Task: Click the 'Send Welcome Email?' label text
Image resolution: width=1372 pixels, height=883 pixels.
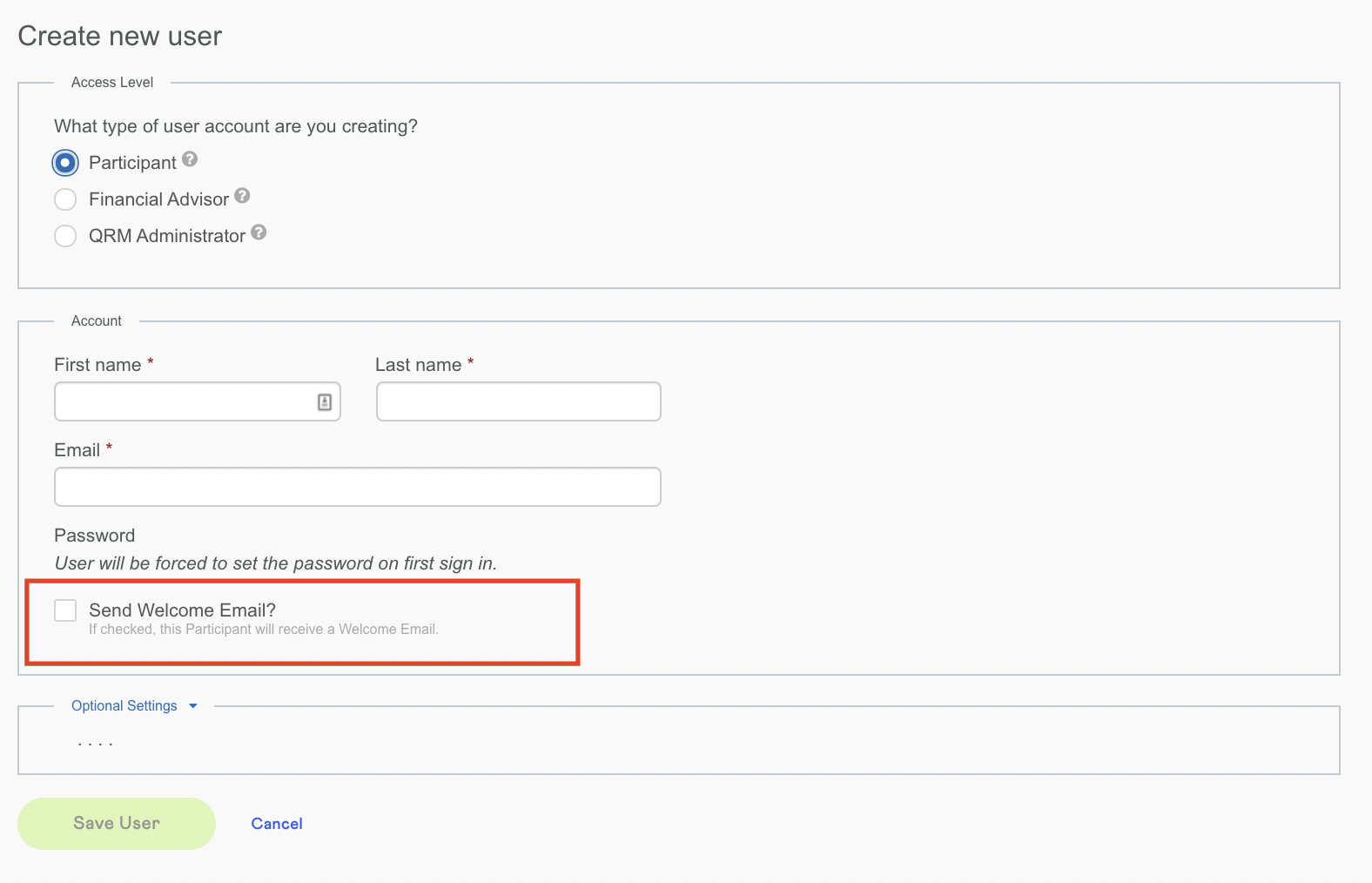Action: 182,610
